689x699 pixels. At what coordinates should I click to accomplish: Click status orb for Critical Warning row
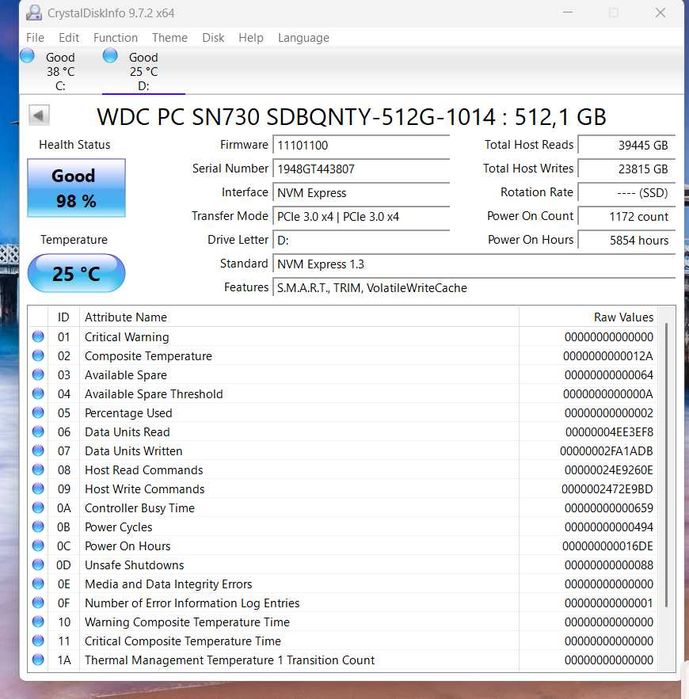tap(38, 337)
